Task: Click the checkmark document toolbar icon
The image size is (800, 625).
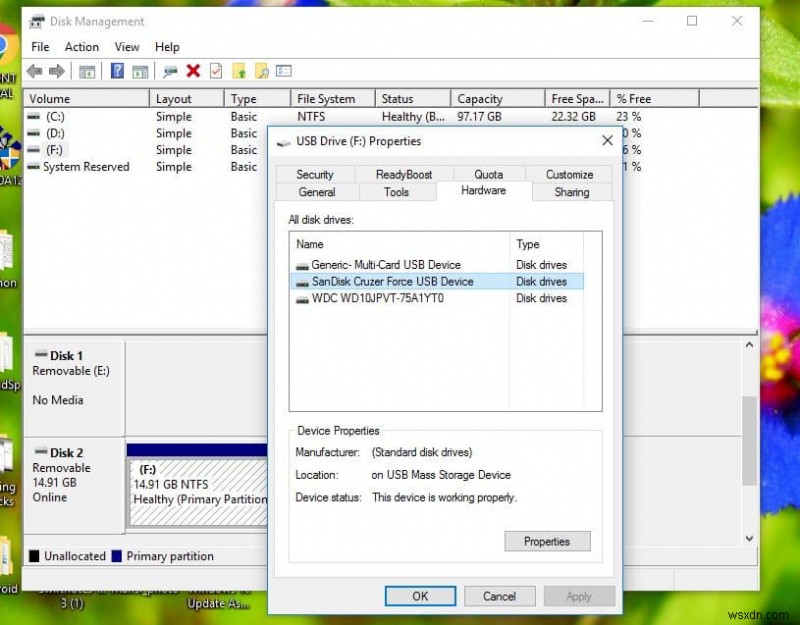Action: tap(216, 71)
